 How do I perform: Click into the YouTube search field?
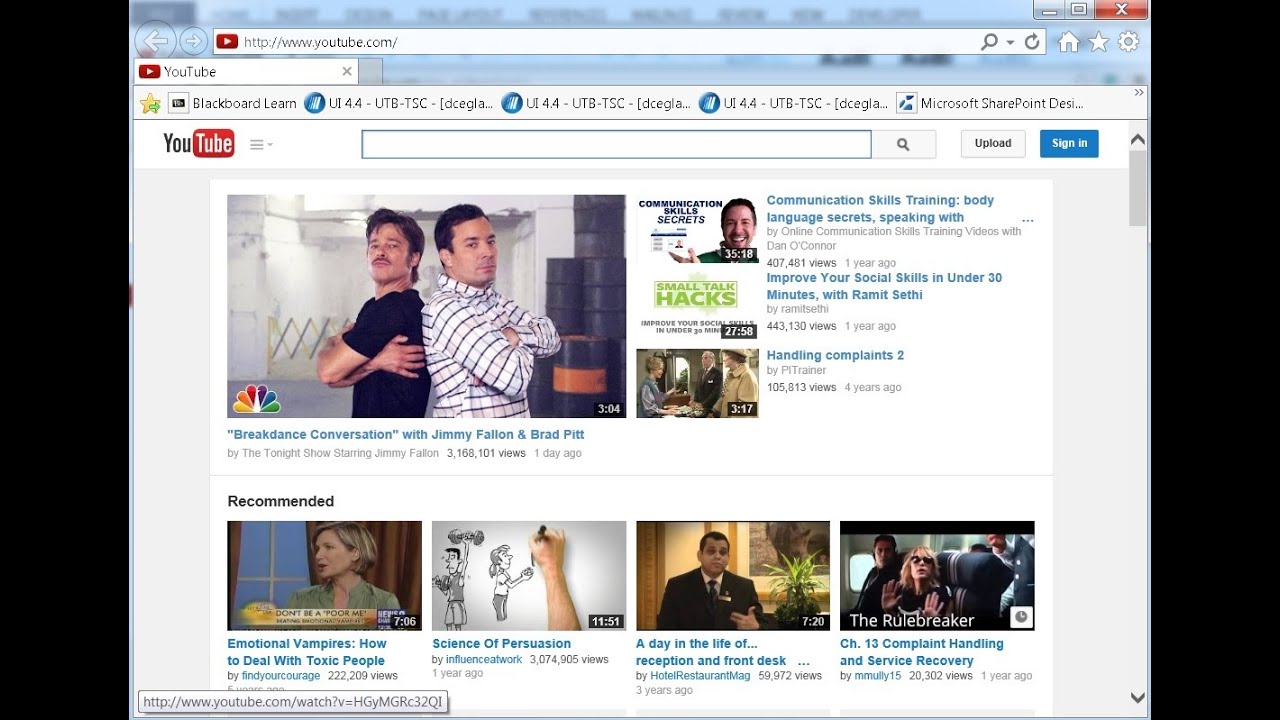pyautogui.click(x=616, y=144)
